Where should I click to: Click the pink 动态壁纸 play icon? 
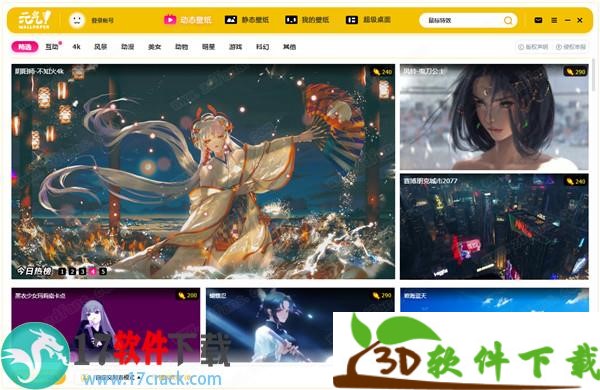pos(170,20)
